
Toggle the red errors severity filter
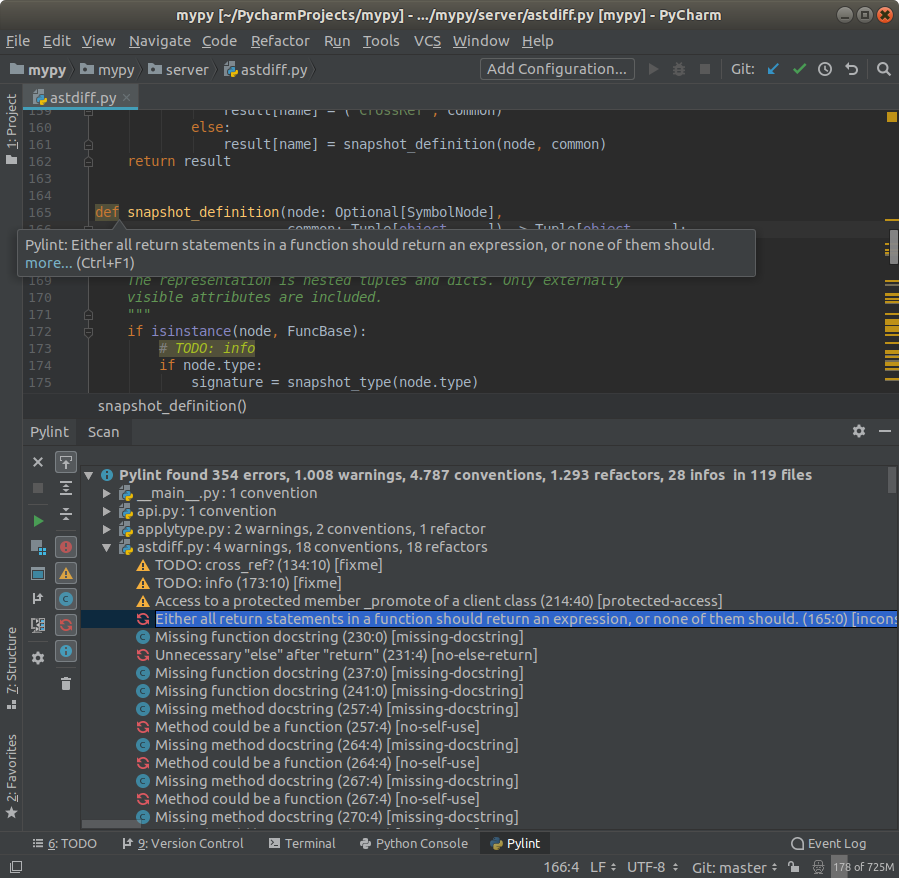coord(66,547)
